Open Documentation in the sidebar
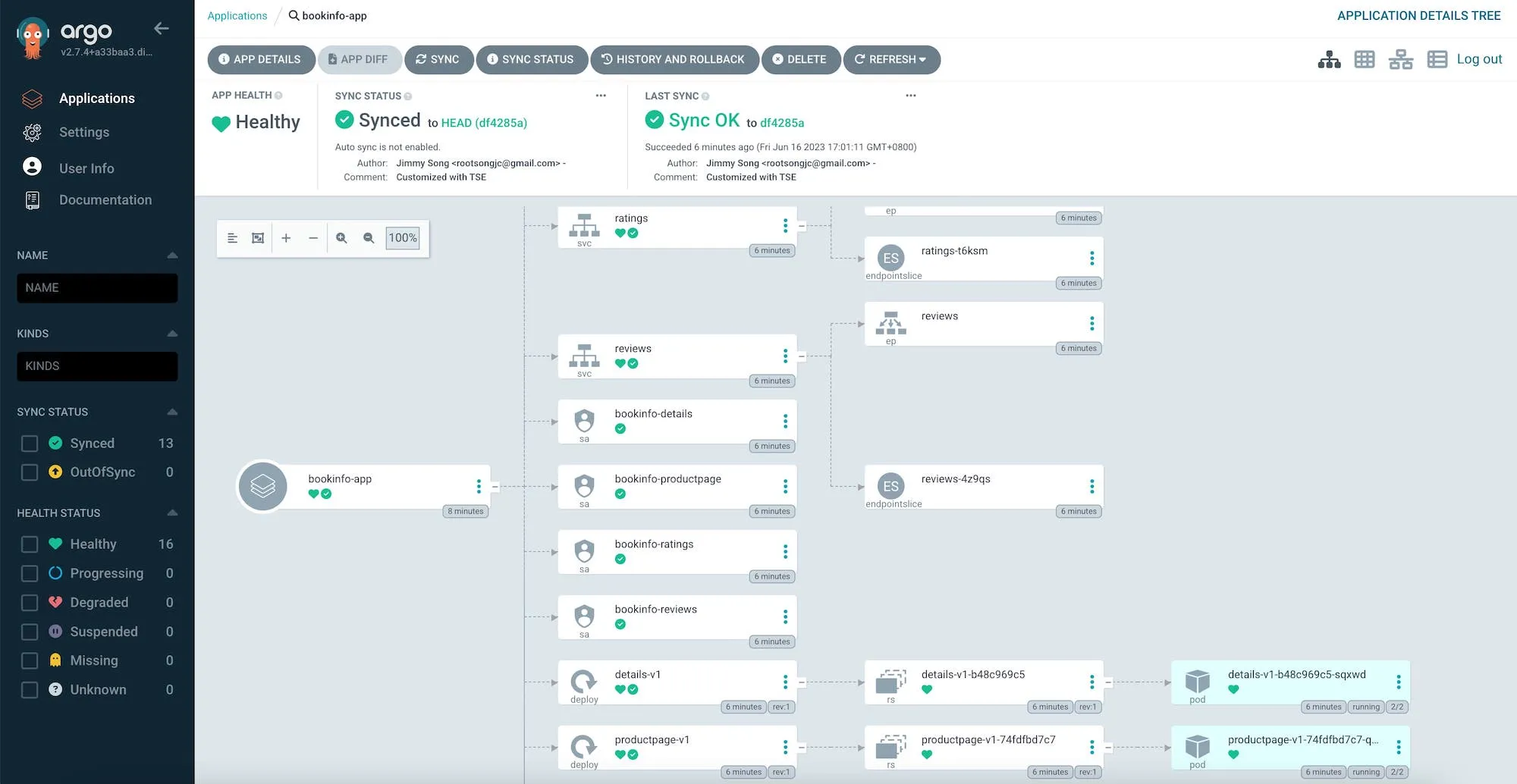This screenshot has width=1517, height=784. pyautogui.click(x=105, y=200)
